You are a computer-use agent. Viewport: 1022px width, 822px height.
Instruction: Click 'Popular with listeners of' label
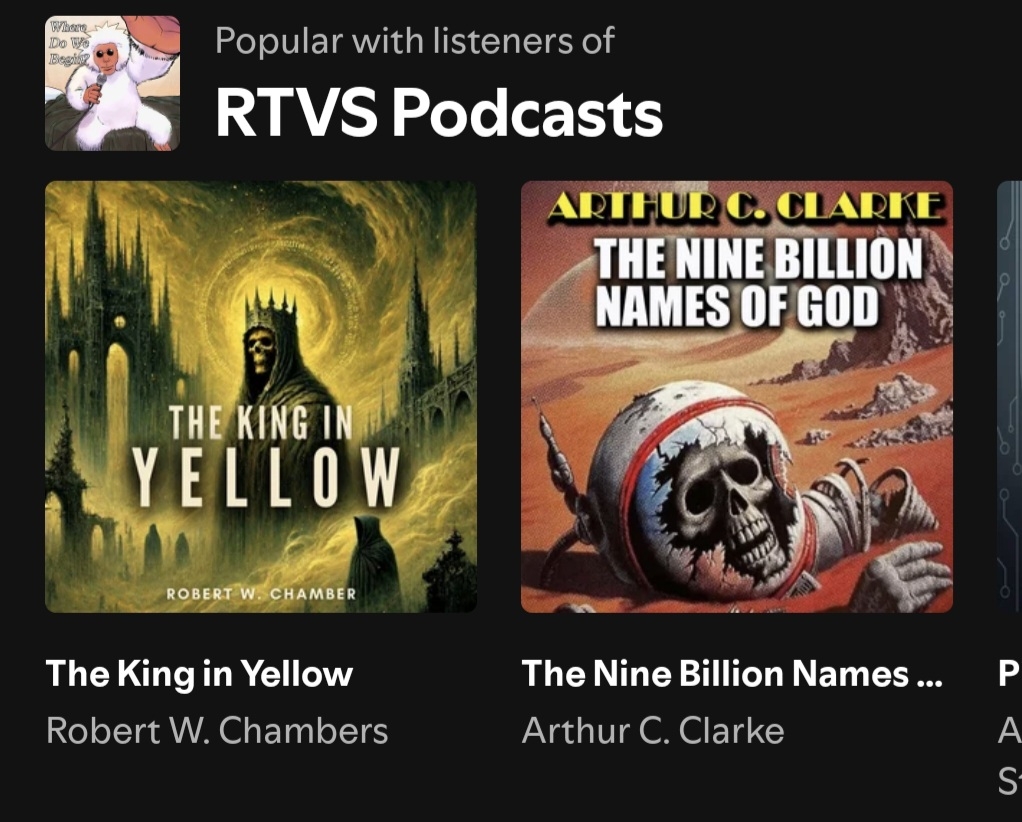tap(415, 40)
